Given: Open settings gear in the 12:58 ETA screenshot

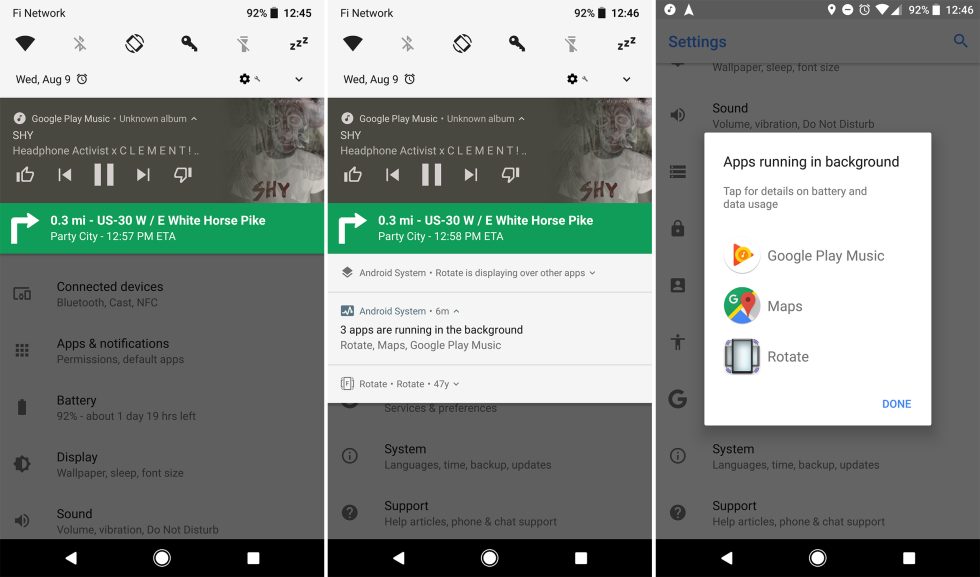Looking at the screenshot, I should point(572,79).
